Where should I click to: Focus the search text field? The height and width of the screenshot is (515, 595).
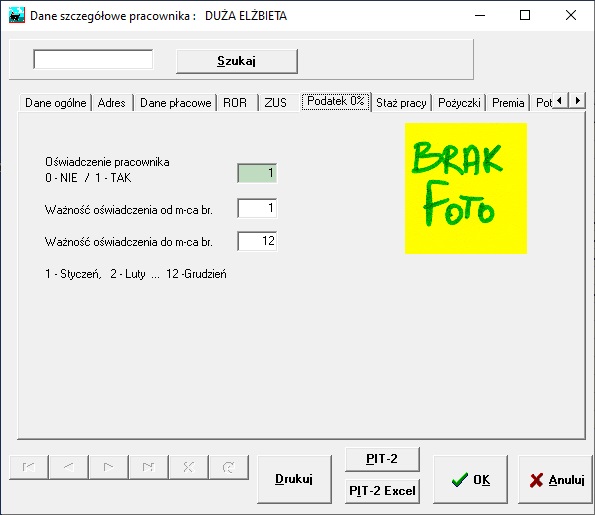point(93,60)
